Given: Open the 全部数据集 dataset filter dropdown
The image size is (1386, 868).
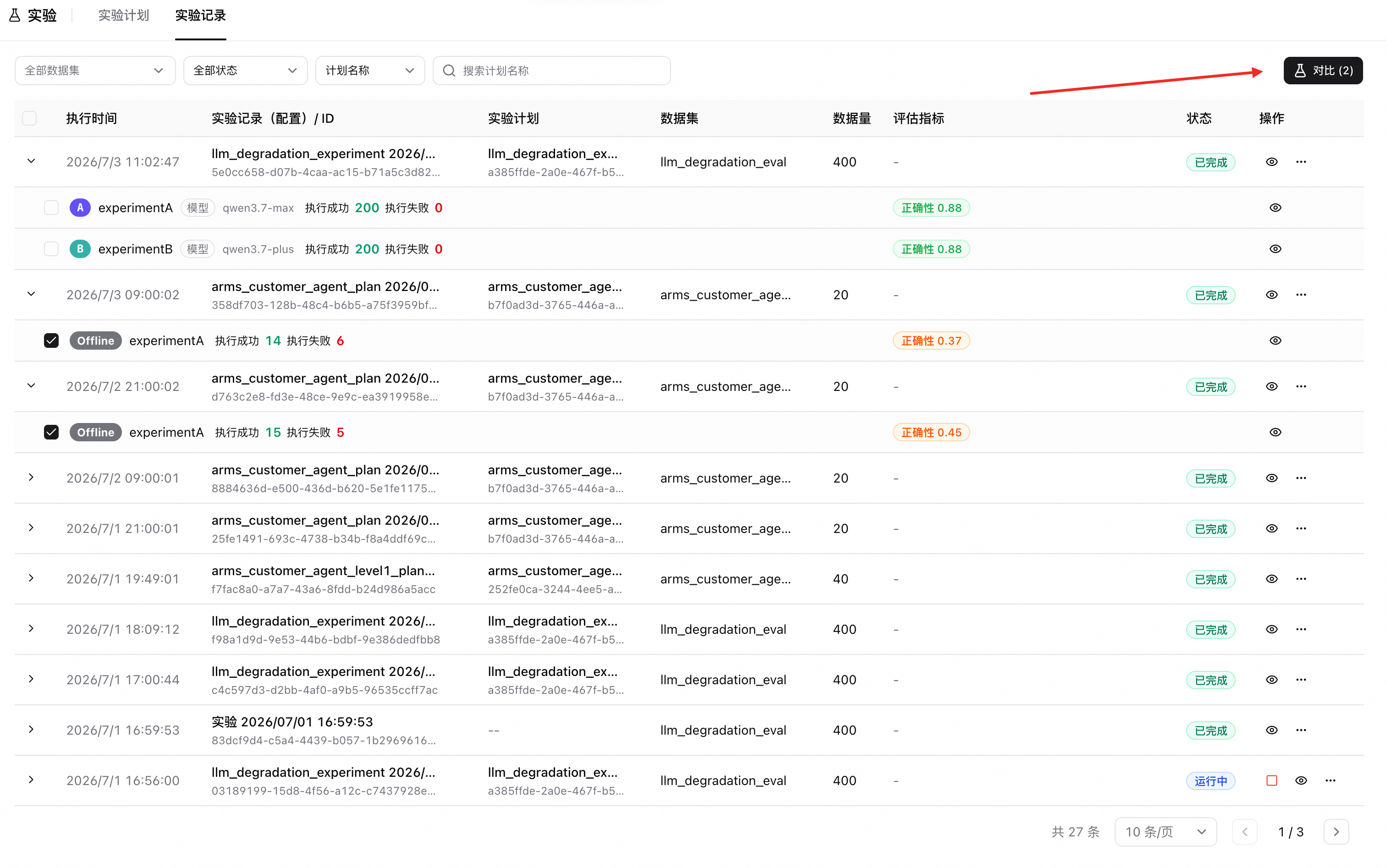Looking at the screenshot, I should (95, 71).
